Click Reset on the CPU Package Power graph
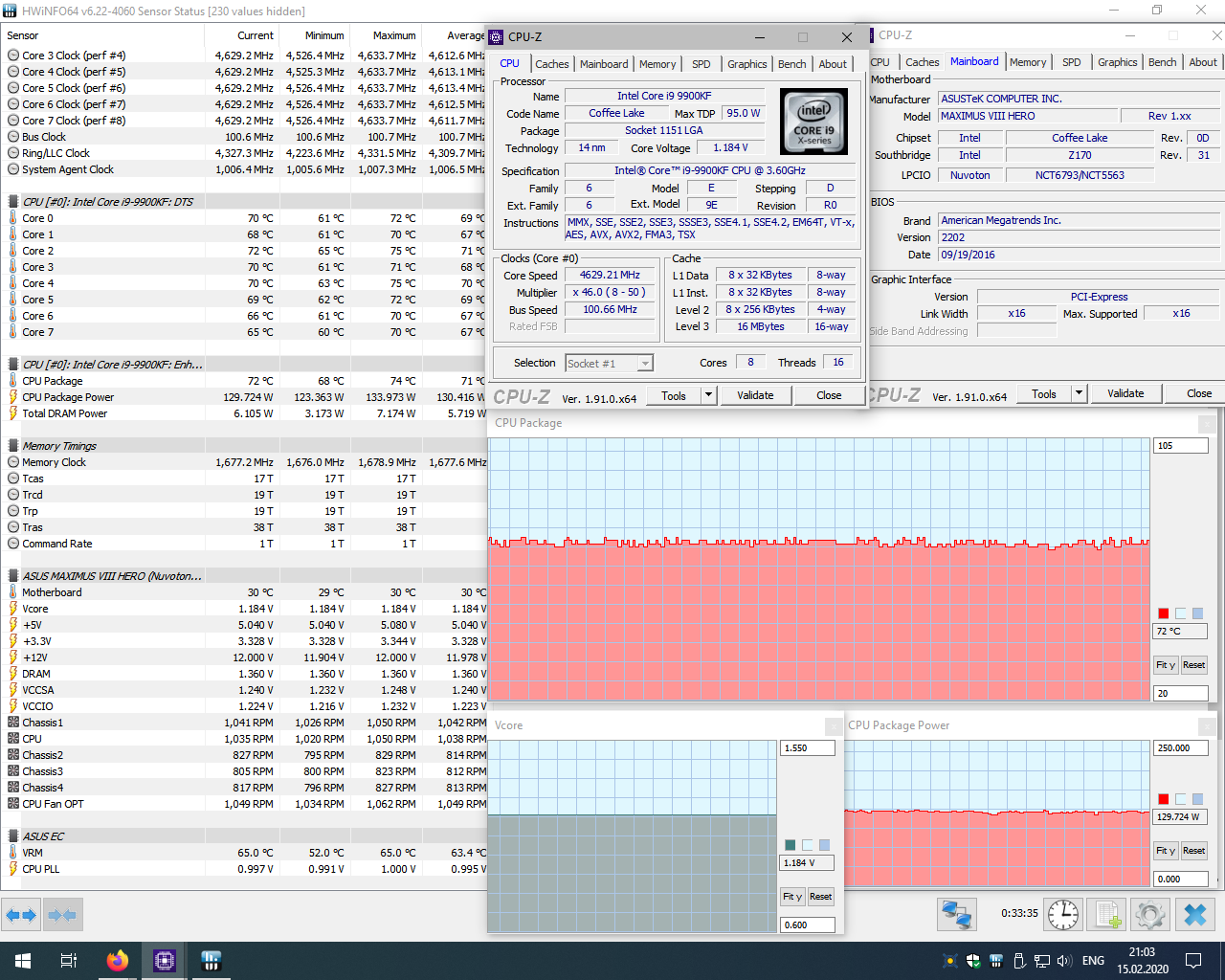 click(x=1193, y=851)
